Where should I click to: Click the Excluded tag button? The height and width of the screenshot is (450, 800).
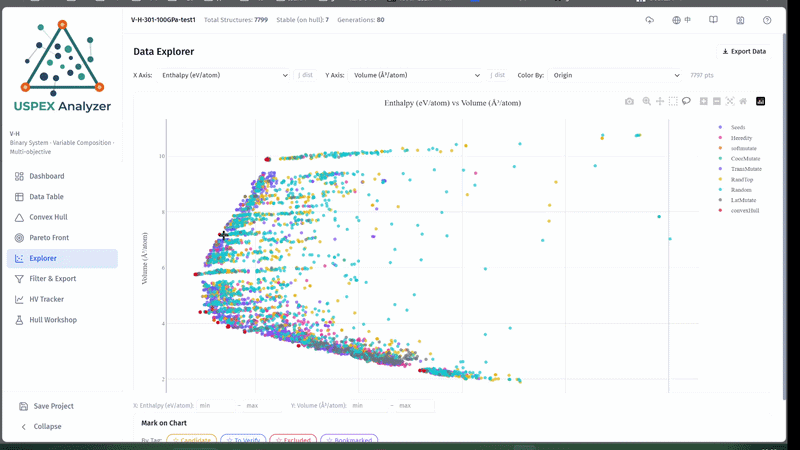pos(293,439)
